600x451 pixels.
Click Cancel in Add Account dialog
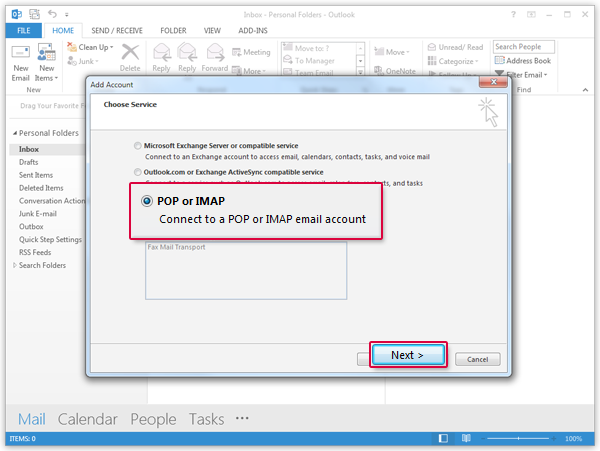point(477,359)
